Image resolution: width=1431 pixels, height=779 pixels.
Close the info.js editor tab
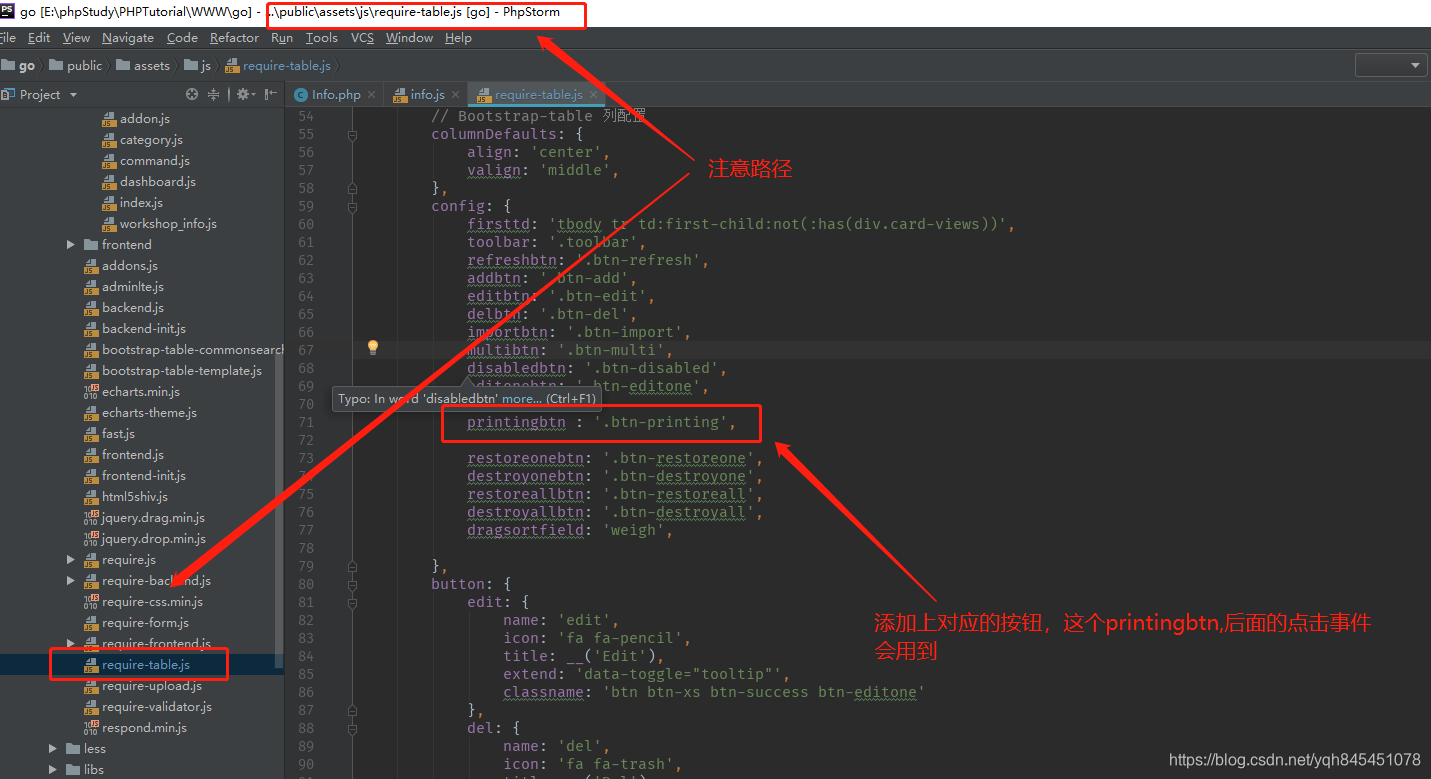point(454,94)
